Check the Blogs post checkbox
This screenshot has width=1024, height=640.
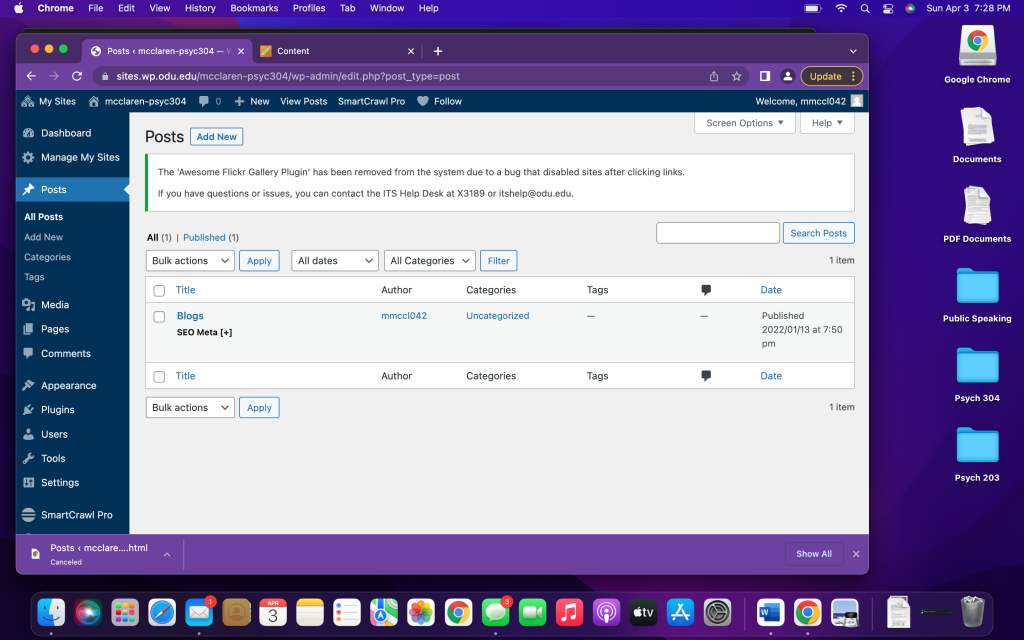[x=159, y=317]
